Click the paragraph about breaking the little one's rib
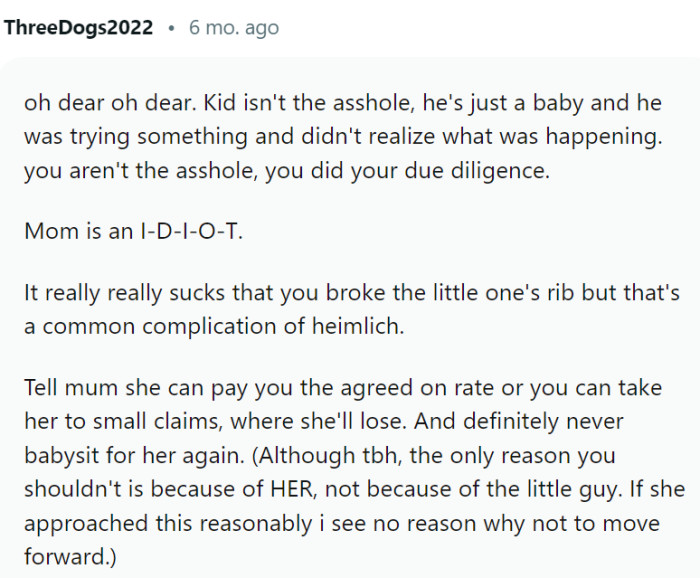 [352, 309]
